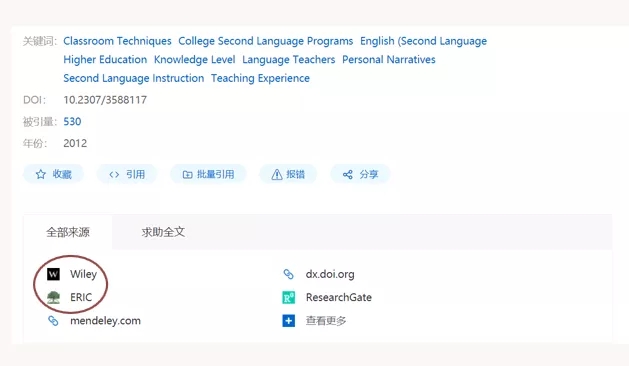This screenshot has width=629, height=366.
Task: Click the star icon for 收藏
Action: click(41, 174)
